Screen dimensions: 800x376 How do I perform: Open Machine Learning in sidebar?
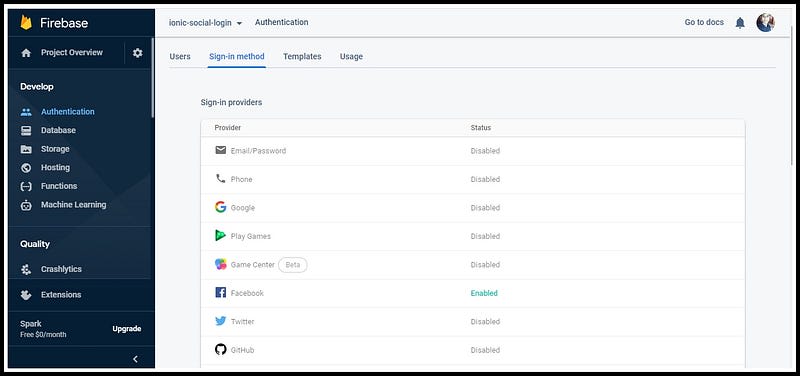point(73,205)
